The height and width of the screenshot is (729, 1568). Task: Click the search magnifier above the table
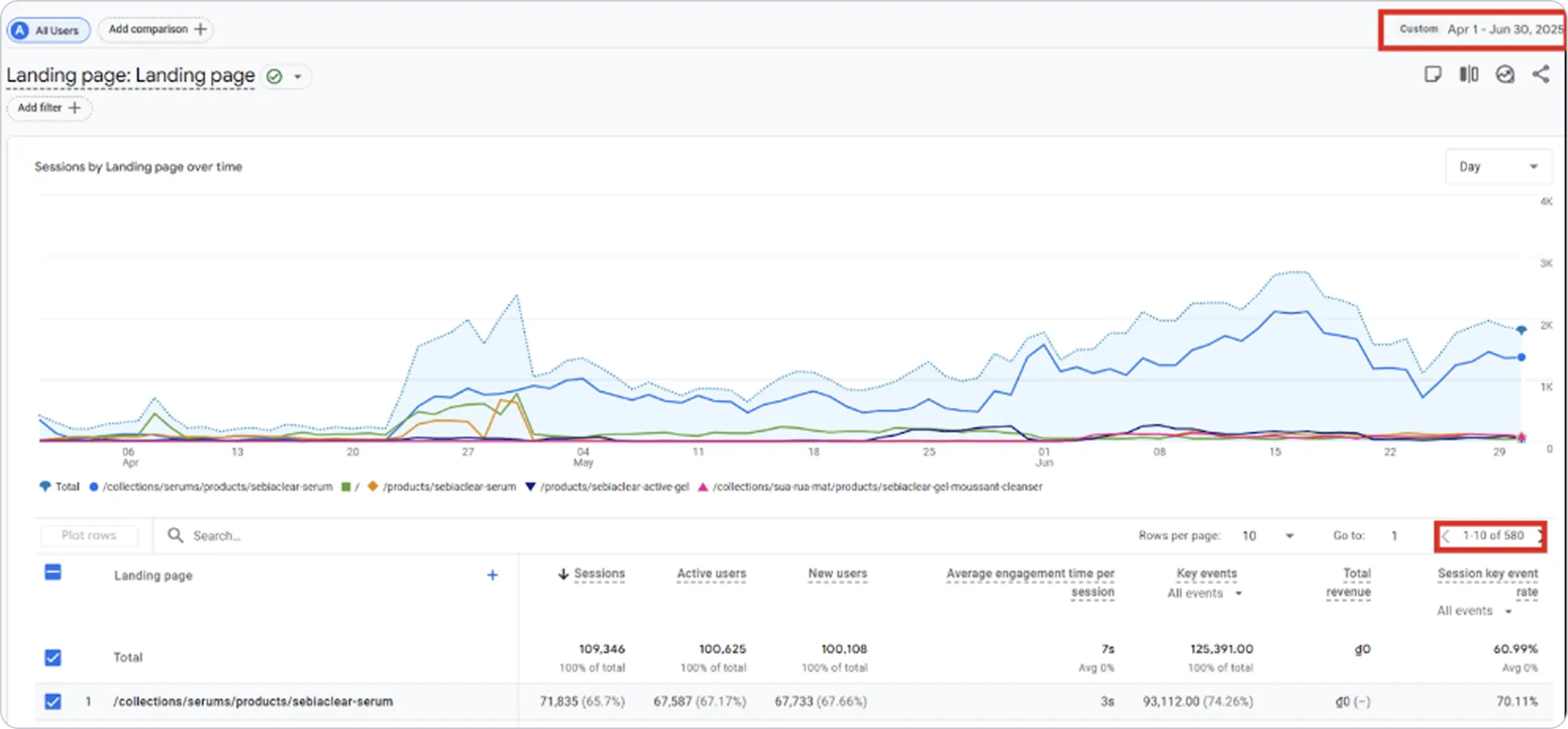[x=175, y=536]
